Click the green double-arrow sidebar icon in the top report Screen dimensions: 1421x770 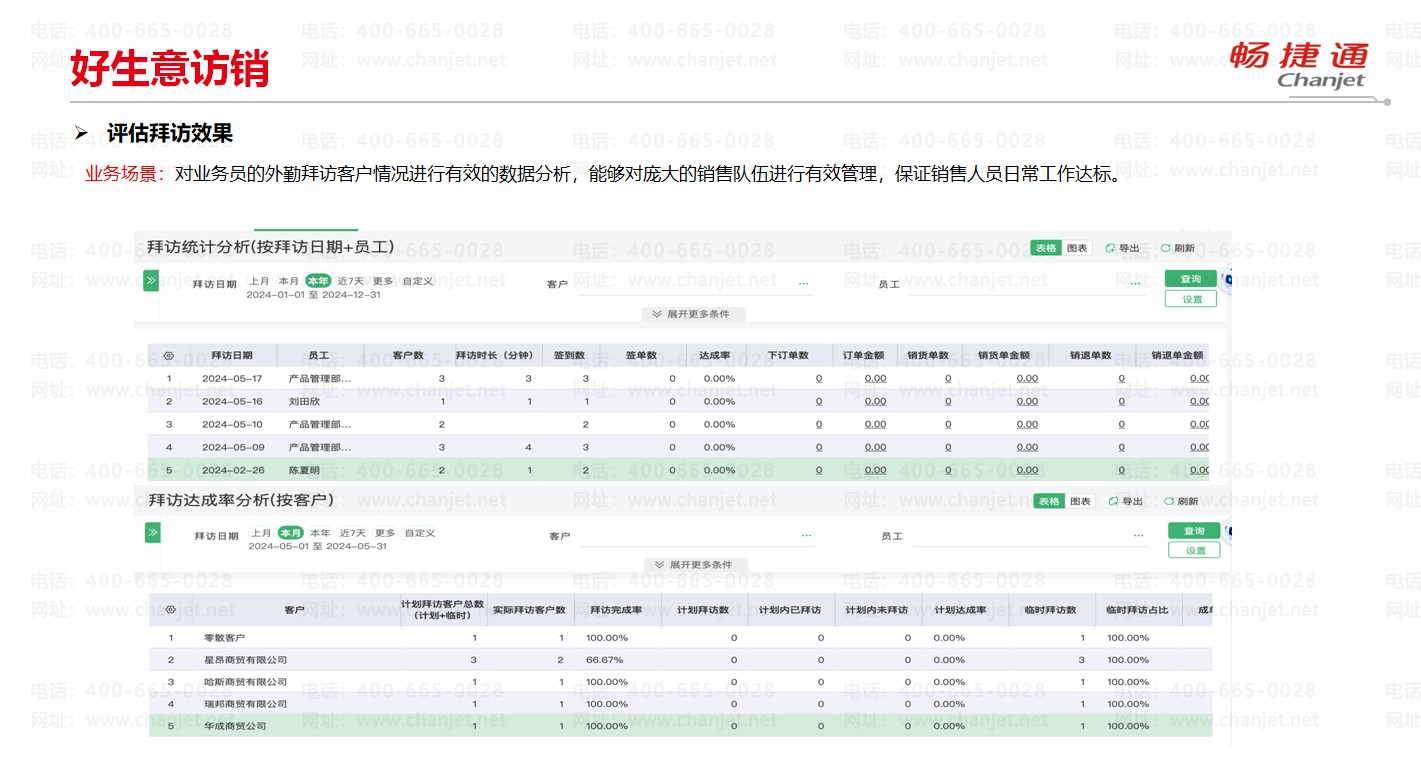151,281
